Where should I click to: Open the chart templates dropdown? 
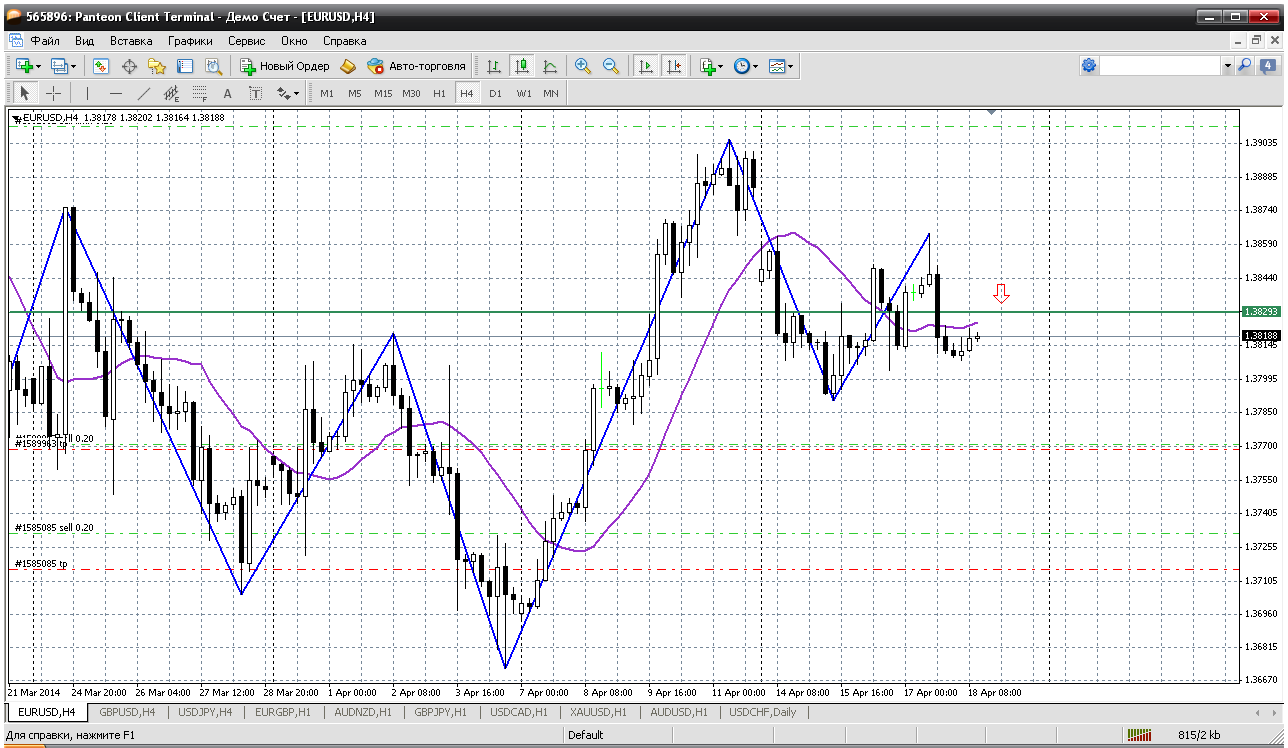tap(781, 66)
